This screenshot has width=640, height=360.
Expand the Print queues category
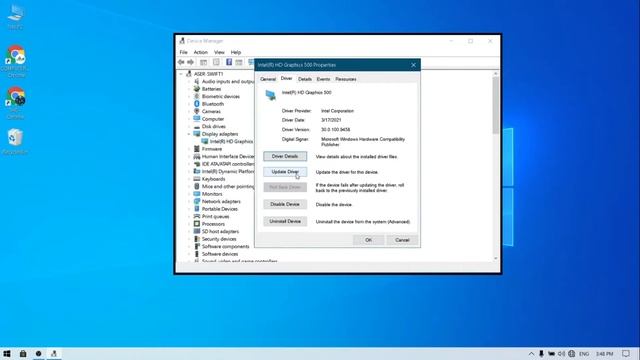tap(189, 216)
